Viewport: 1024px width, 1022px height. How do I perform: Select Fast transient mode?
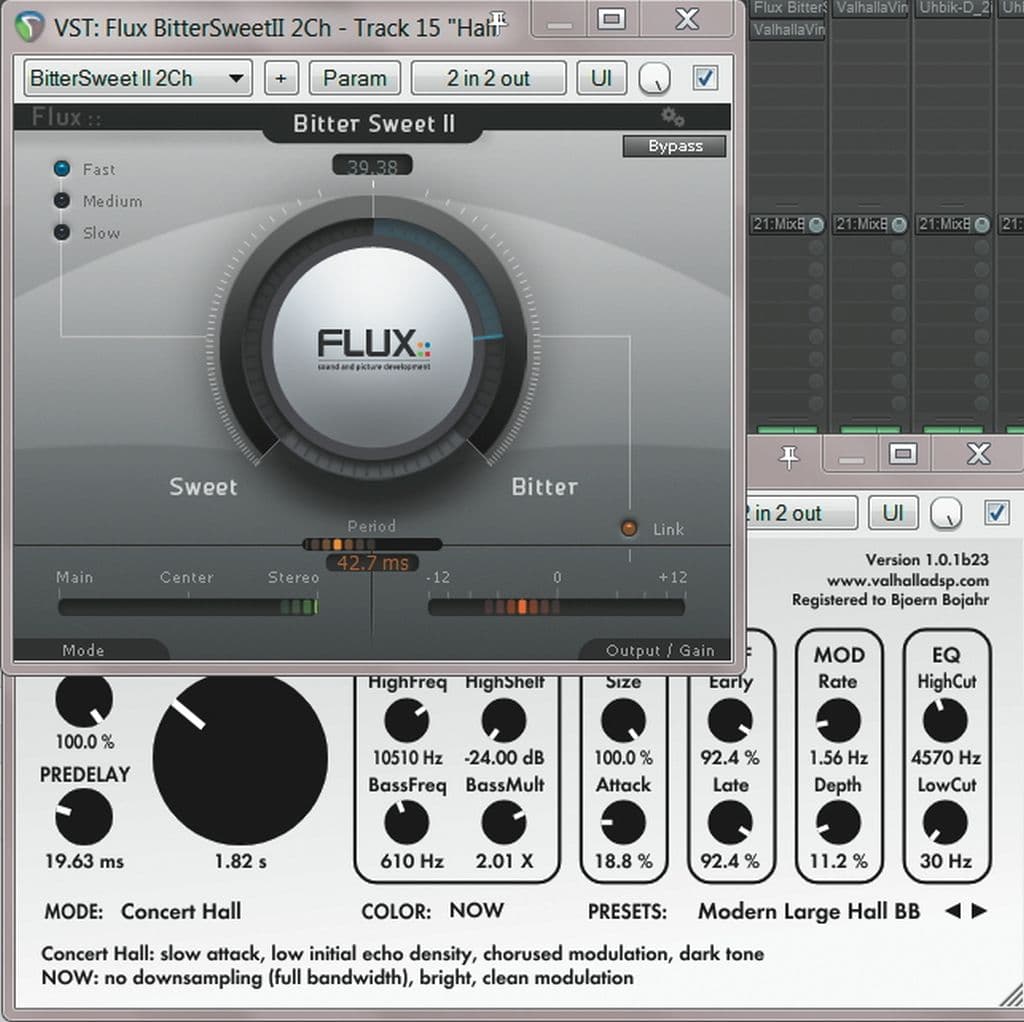[x=62, y=169]
